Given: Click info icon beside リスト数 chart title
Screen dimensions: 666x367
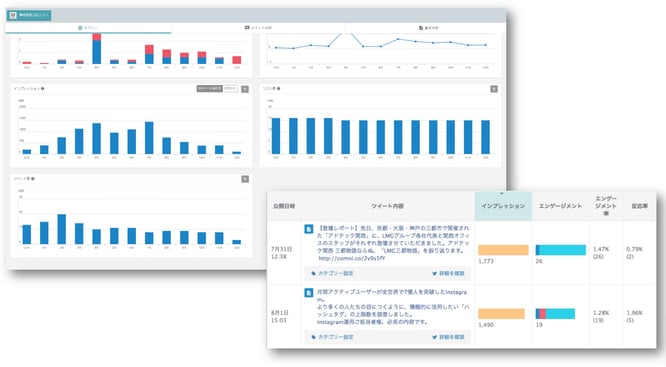Looking at the screenshot, I should 278,88.
